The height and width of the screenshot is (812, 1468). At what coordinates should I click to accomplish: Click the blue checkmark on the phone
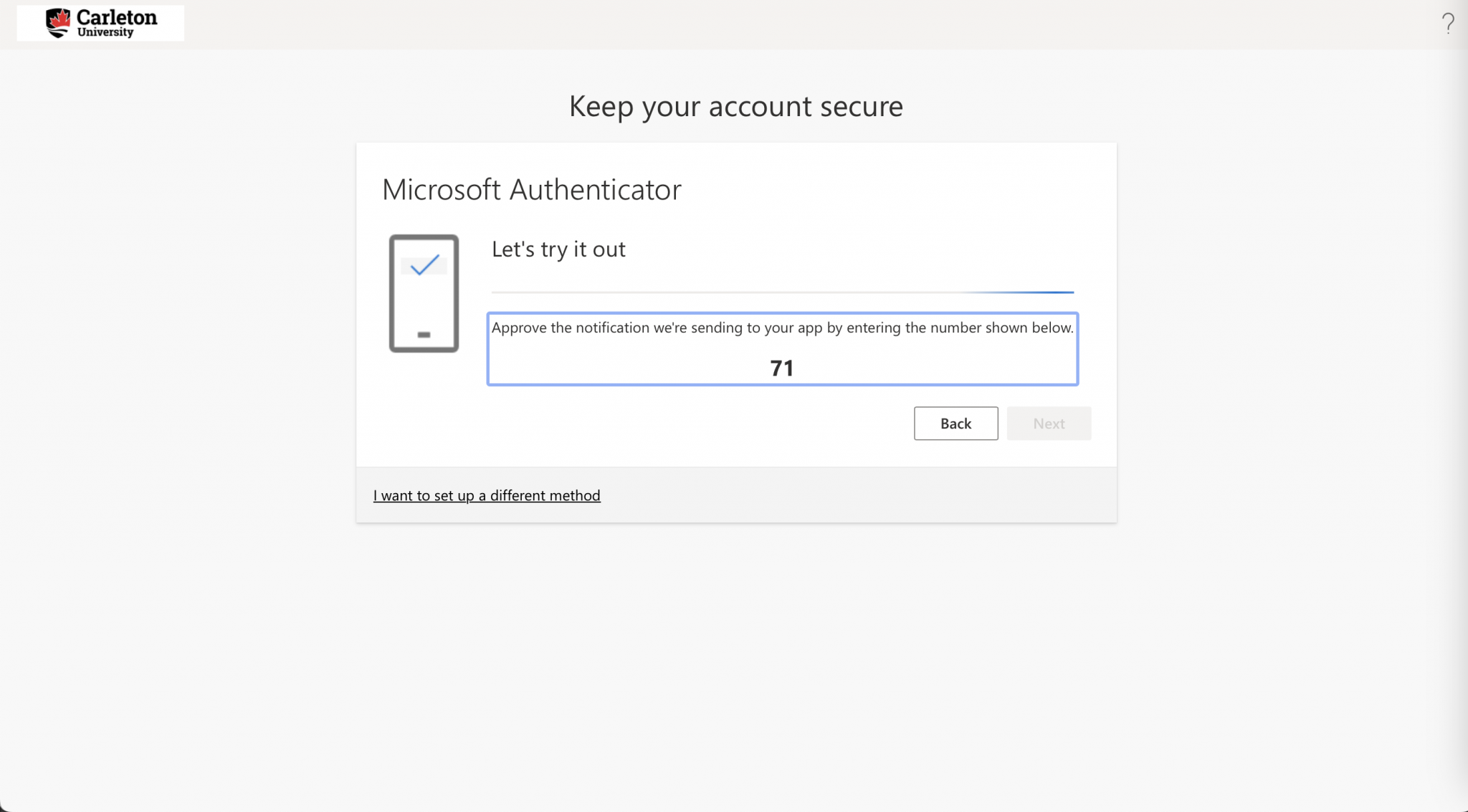(x=424, y=264)
